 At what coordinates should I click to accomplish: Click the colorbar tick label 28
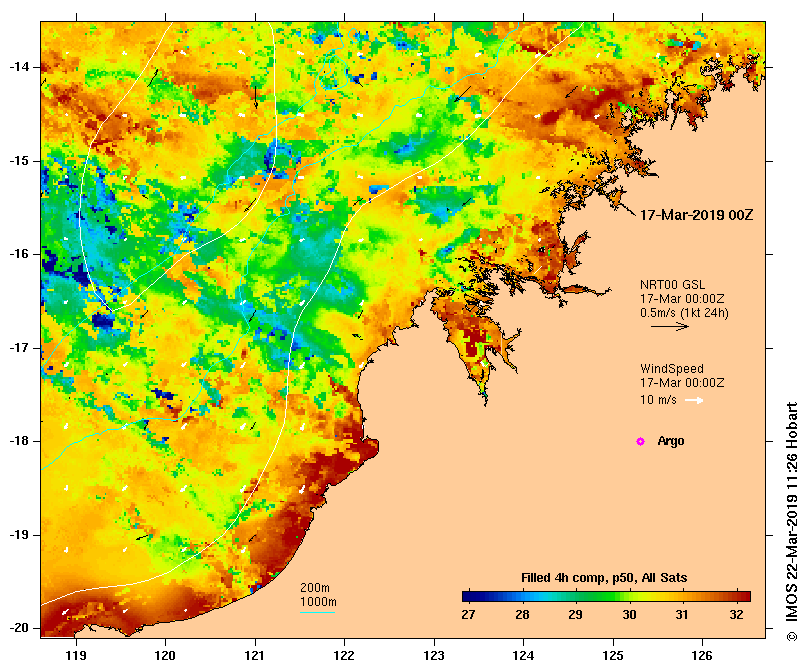coord(522,615)
